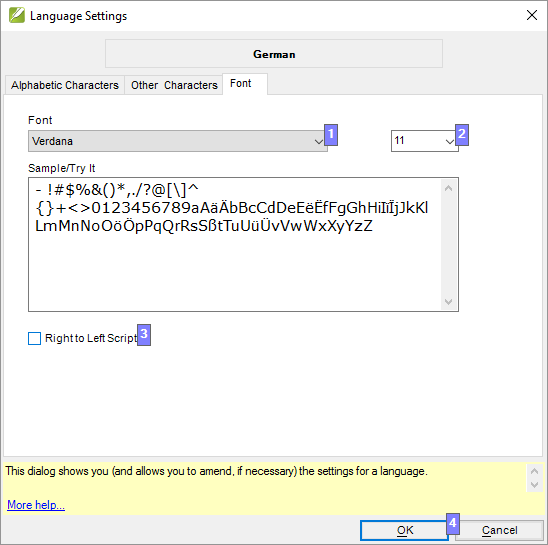The image size is (548, 545).
Task: Open the Verdana font dropdown
Action: (178, 141)
